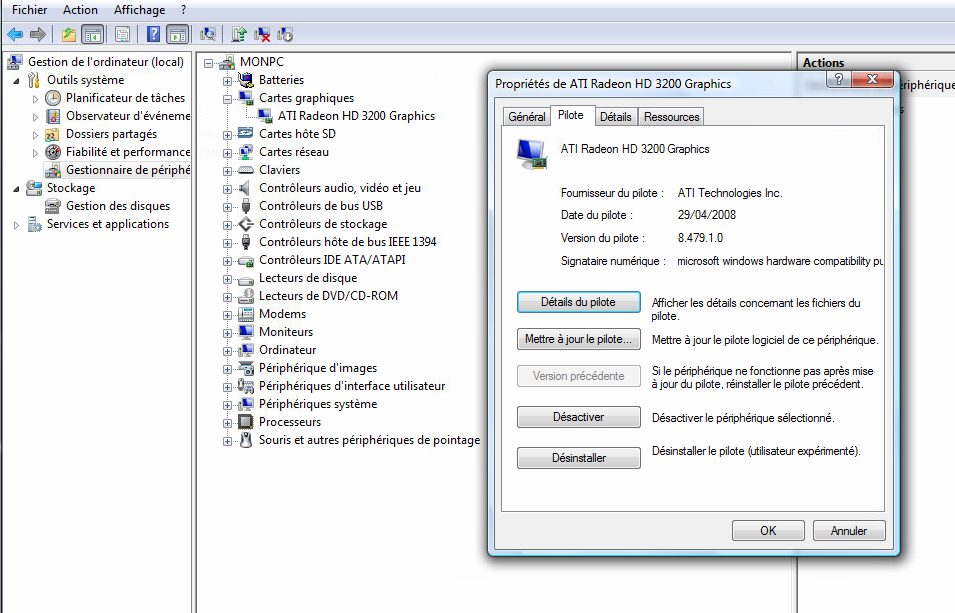This screenshot has width=955, height=613.
Task: Expand the Observateur d'événements node
Action: 35,116
